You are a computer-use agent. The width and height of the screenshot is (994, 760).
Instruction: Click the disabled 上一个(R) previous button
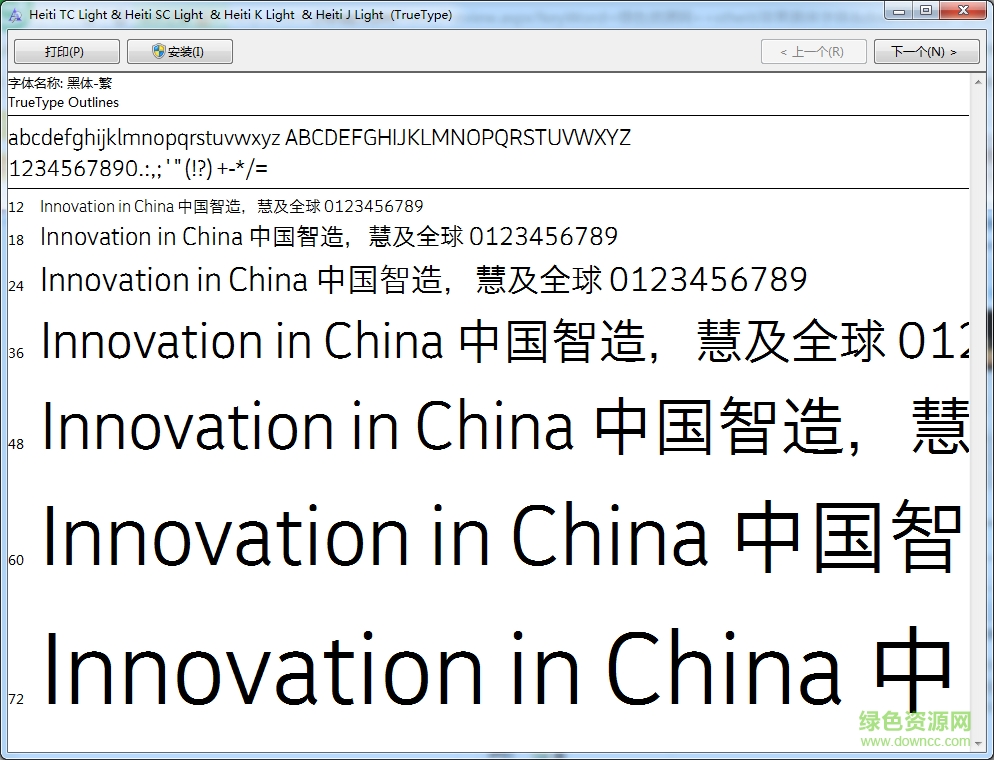813,51
